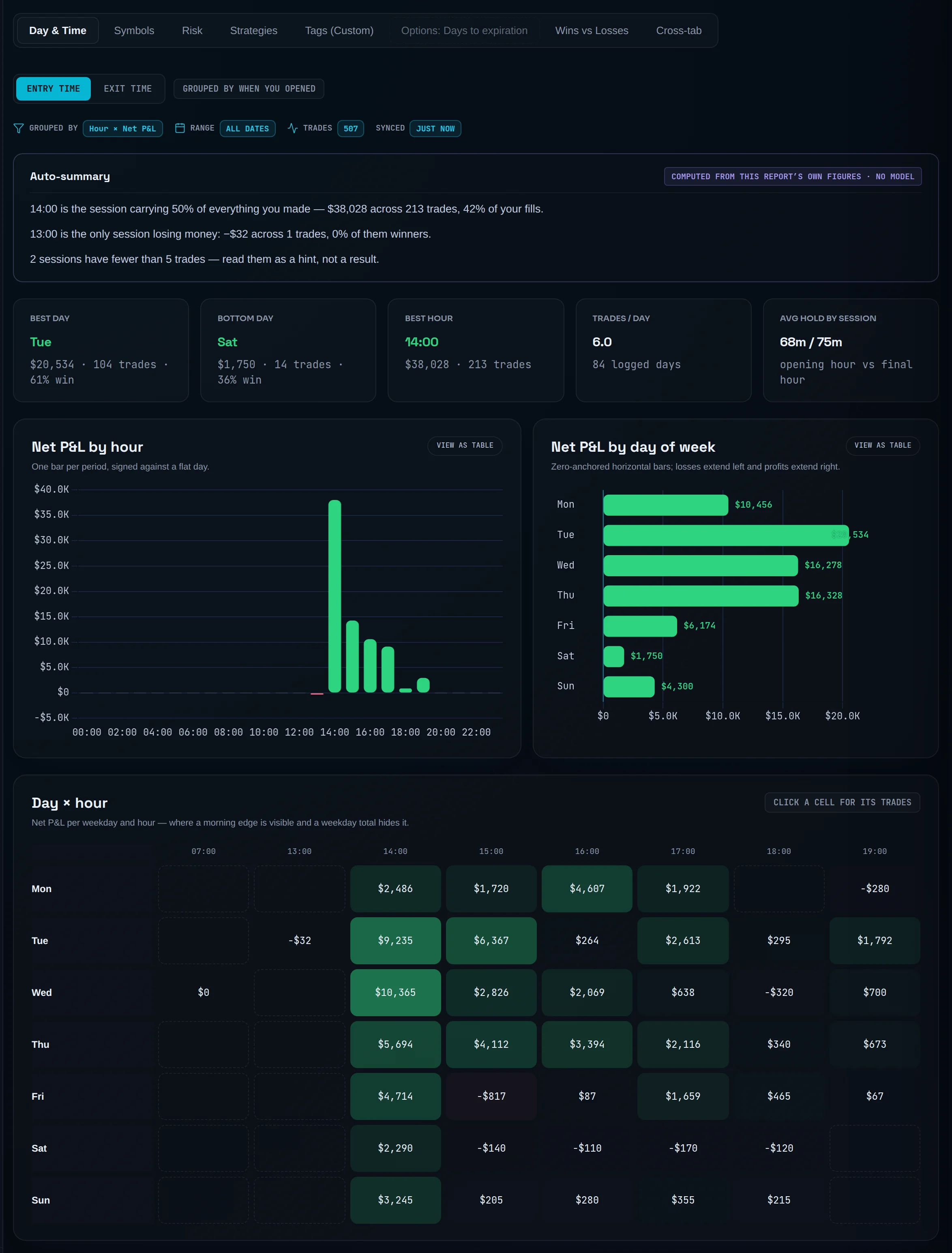The width and height of the screenshot is (952, 1253).
Task: Click the Tue 13:00 cell -$32
Action: tap(299, 941)
